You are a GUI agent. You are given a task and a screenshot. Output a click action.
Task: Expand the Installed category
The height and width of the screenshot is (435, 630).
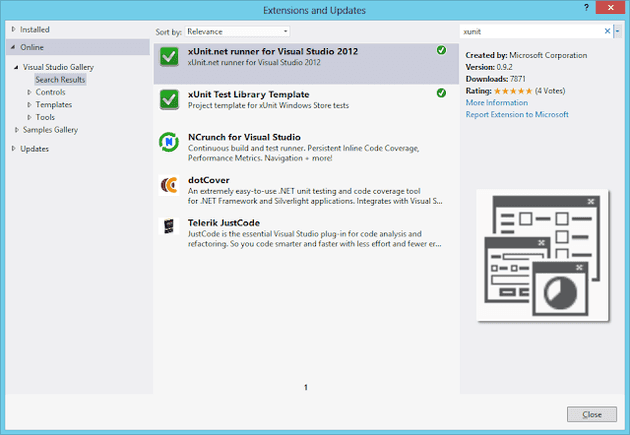click(x=14, y=29)
